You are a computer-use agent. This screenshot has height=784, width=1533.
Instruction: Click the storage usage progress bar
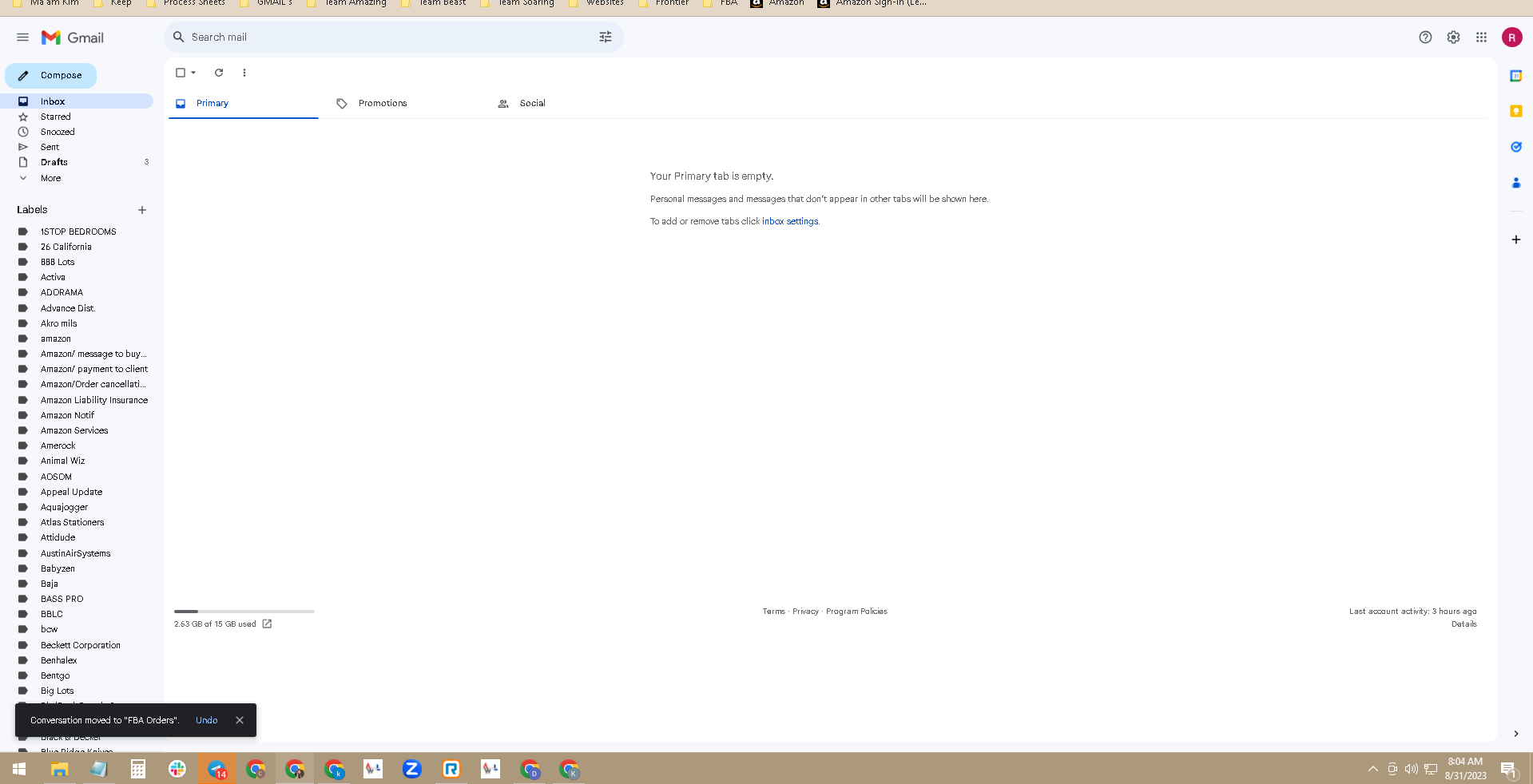(244, 612)
